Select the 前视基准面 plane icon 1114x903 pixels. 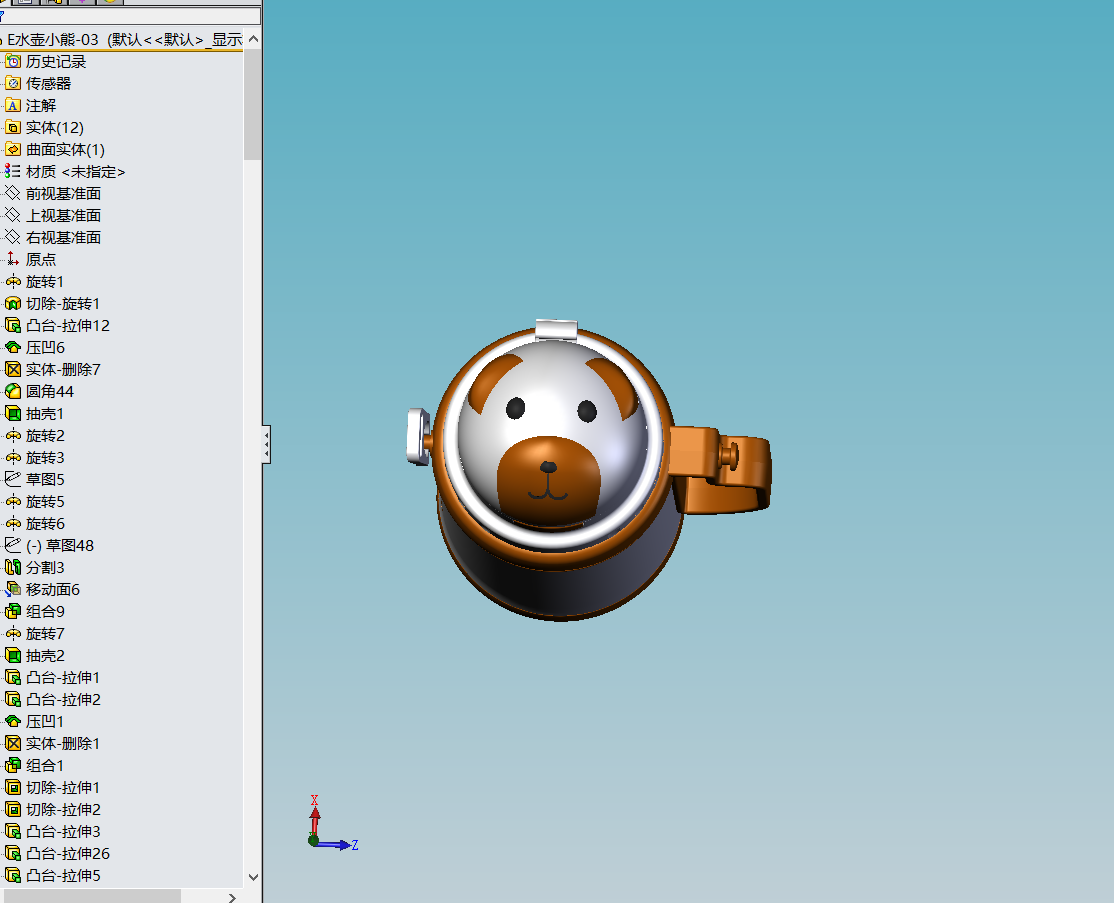[x=13, y=193]
